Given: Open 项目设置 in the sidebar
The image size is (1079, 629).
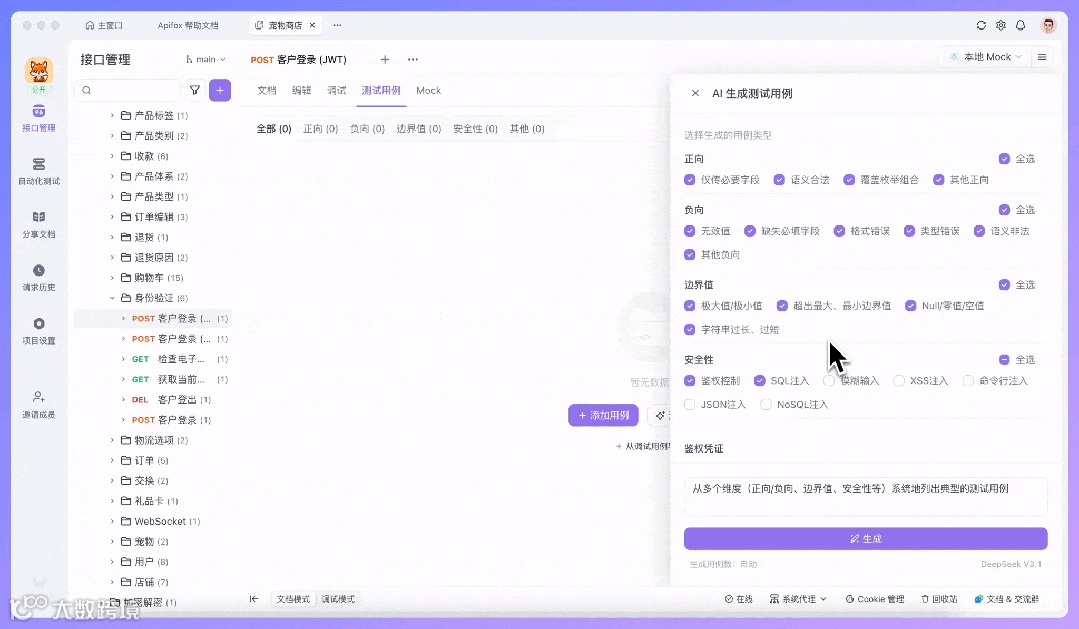Looking at the screenshot, I should pyautogui.click(x=39, y=330).
